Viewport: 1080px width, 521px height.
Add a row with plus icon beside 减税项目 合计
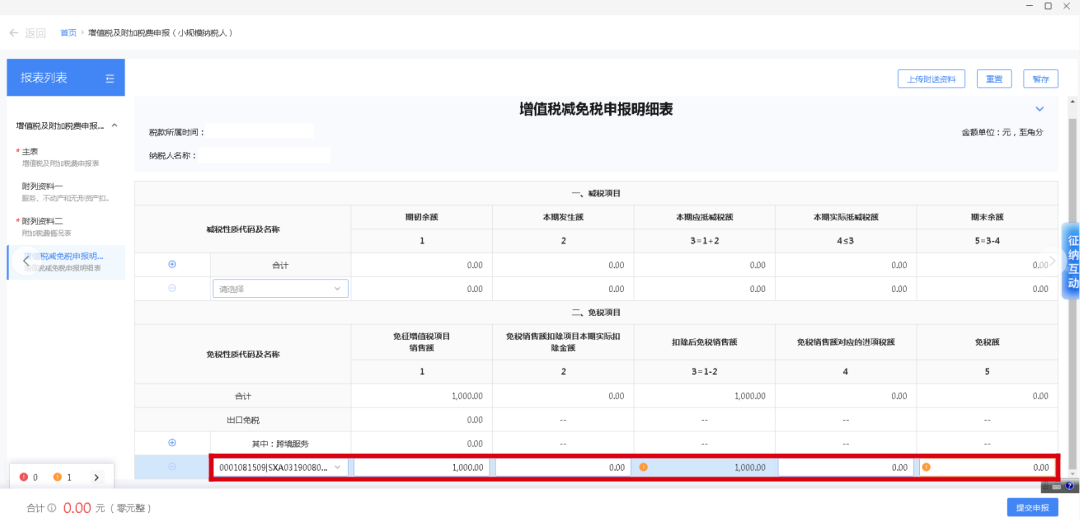click(172, 264)
